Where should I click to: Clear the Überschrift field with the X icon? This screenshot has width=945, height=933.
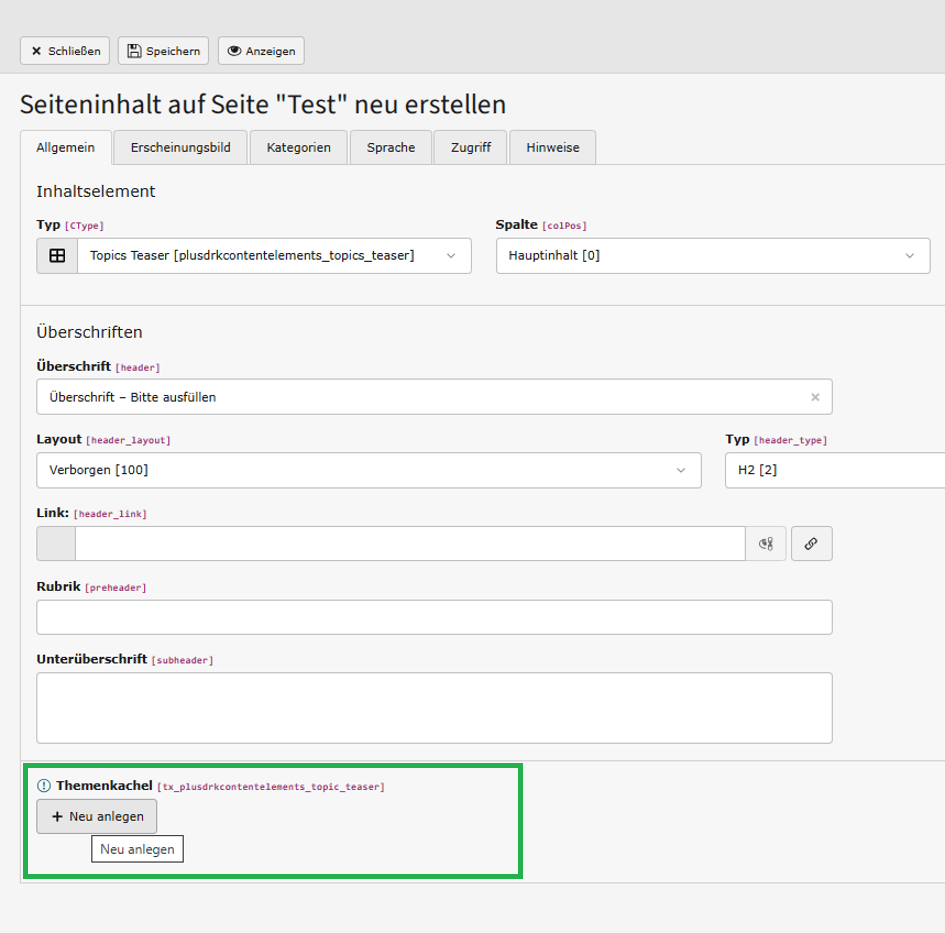tap(815, 397)
